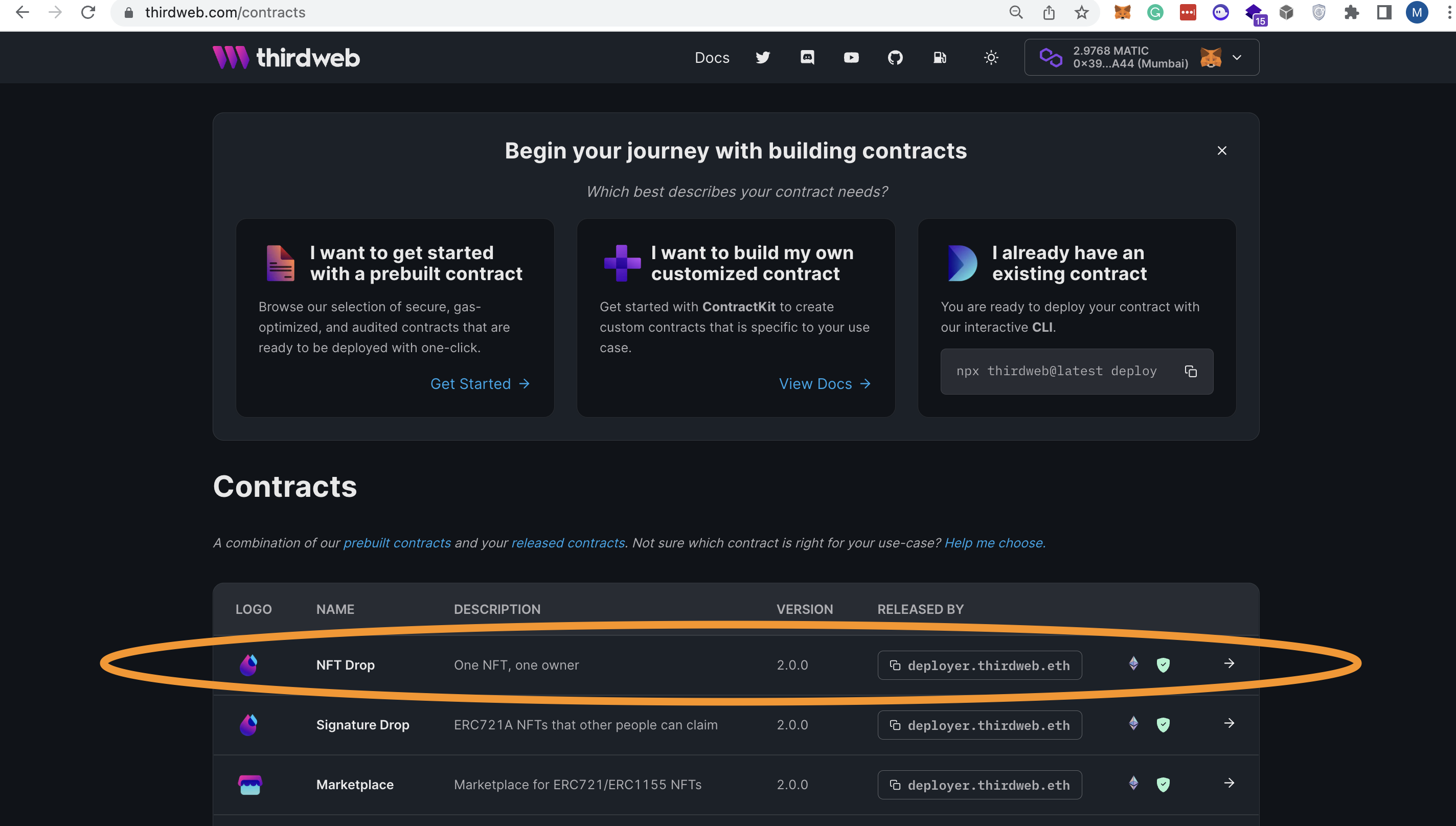Open the browser zoom magnifier icon
The height and width of the screenshot is (826, 1456).
1016,12
